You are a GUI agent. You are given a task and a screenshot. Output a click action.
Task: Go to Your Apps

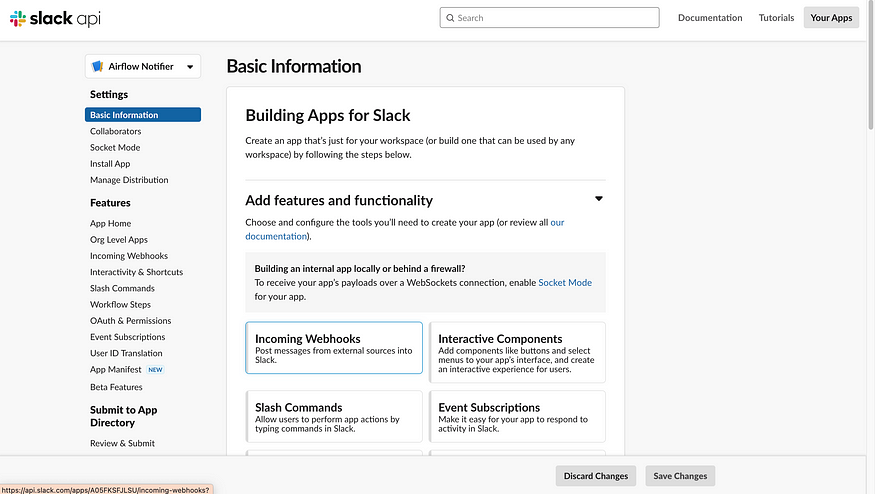click(x=831, y=18)
